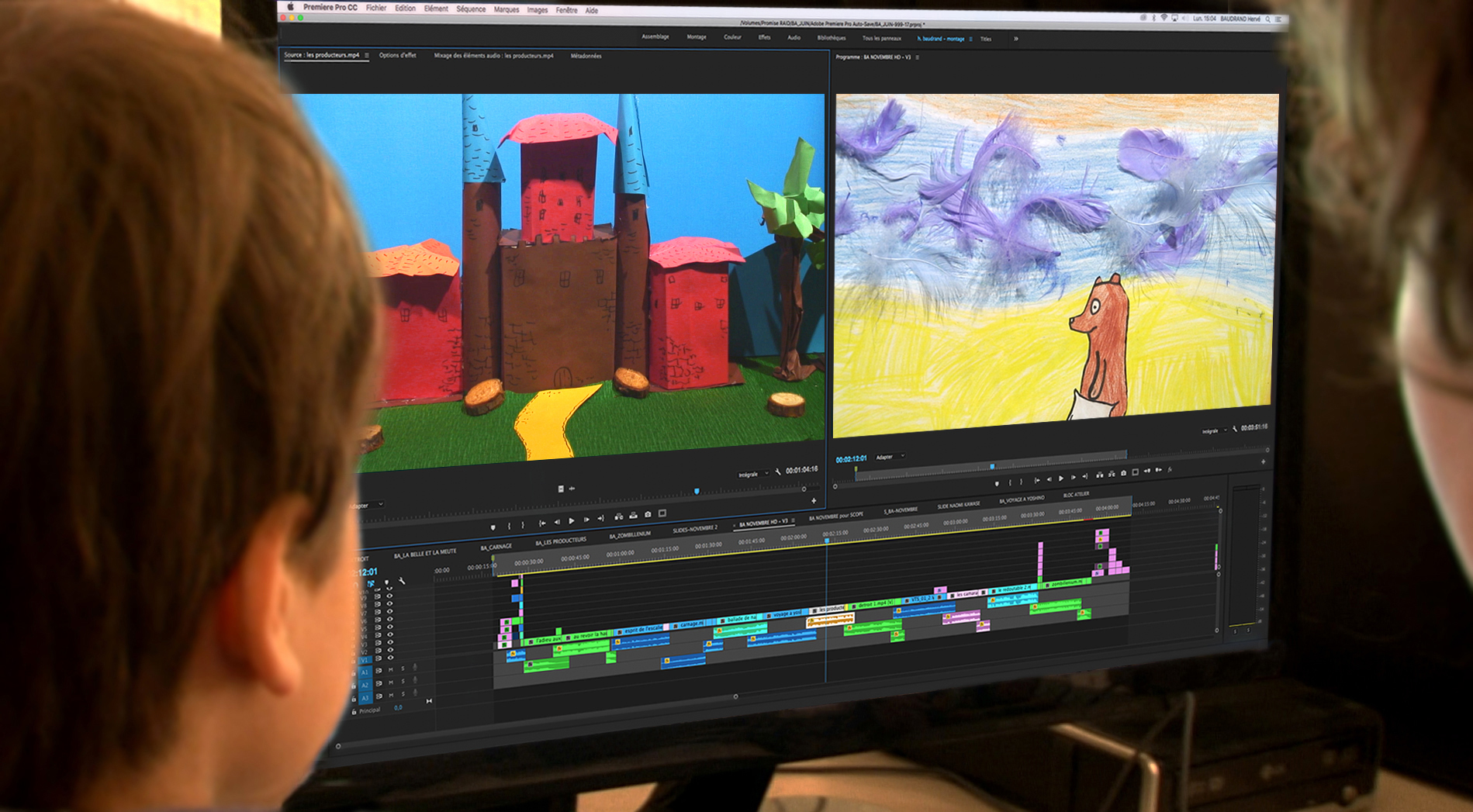1473x812 pixels.
Task: Go to Out point in Source monitor
Action: (x=600, y=518)
